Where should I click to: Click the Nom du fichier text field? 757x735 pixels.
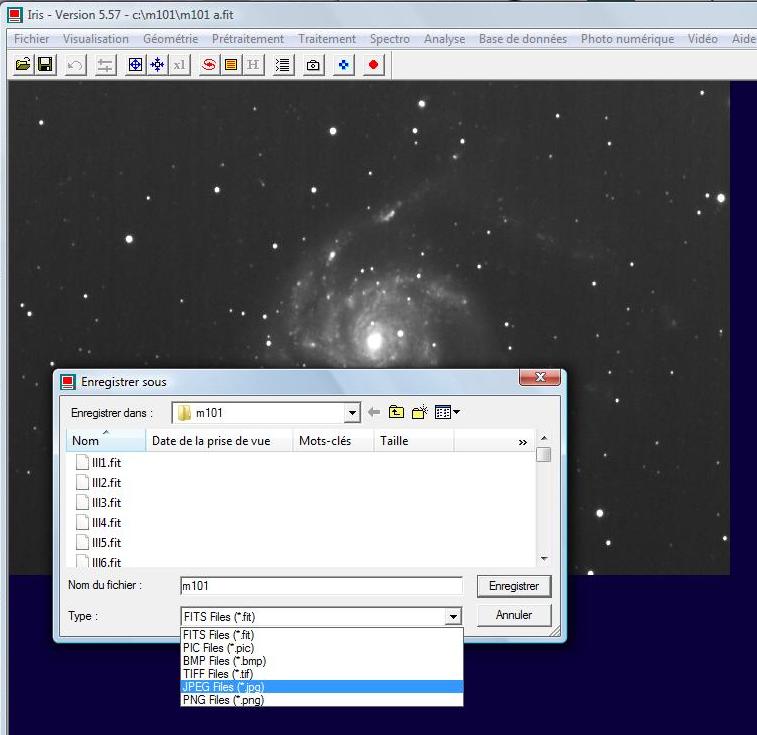coord(322,586)
